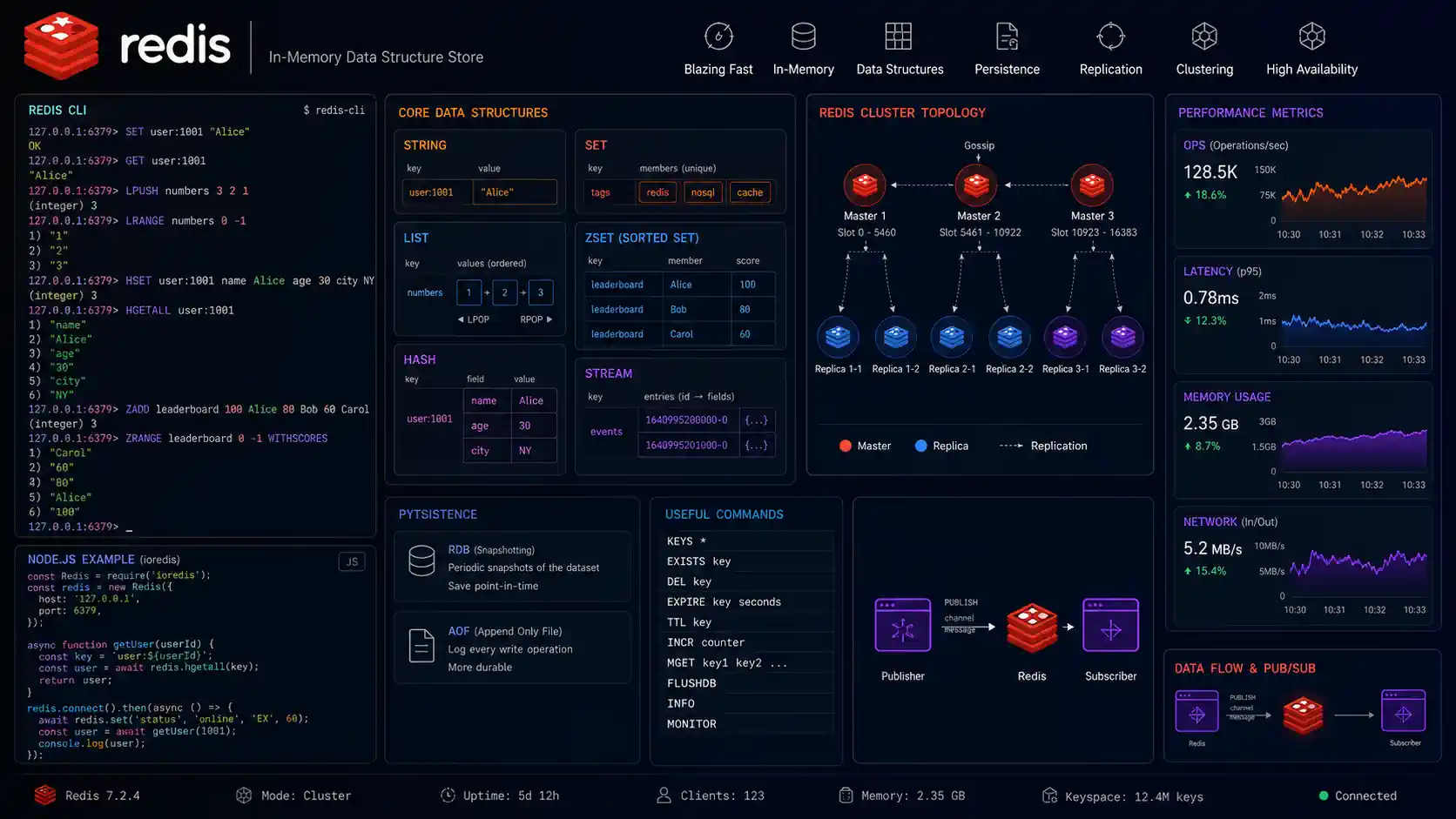Select the Bob row in ZSET table
Image resolution: width=1456 pixels, height=819 pixels.
tap(680, 309)
